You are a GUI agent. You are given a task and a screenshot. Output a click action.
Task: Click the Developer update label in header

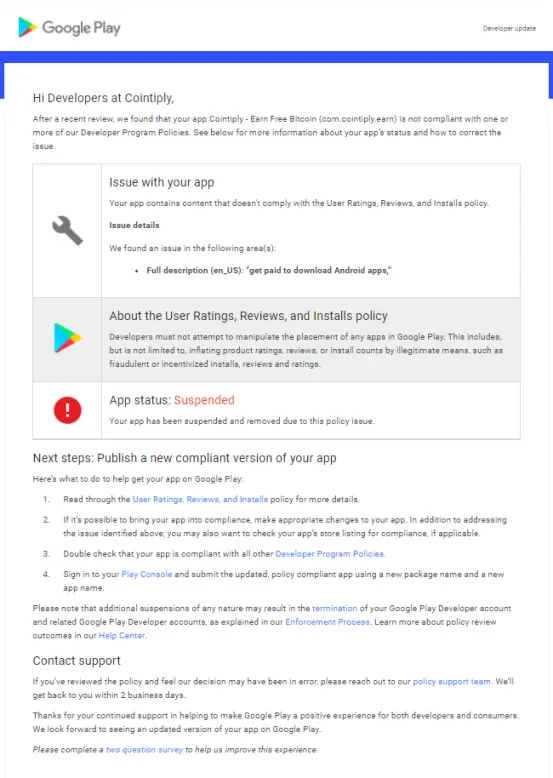(509, 28)
